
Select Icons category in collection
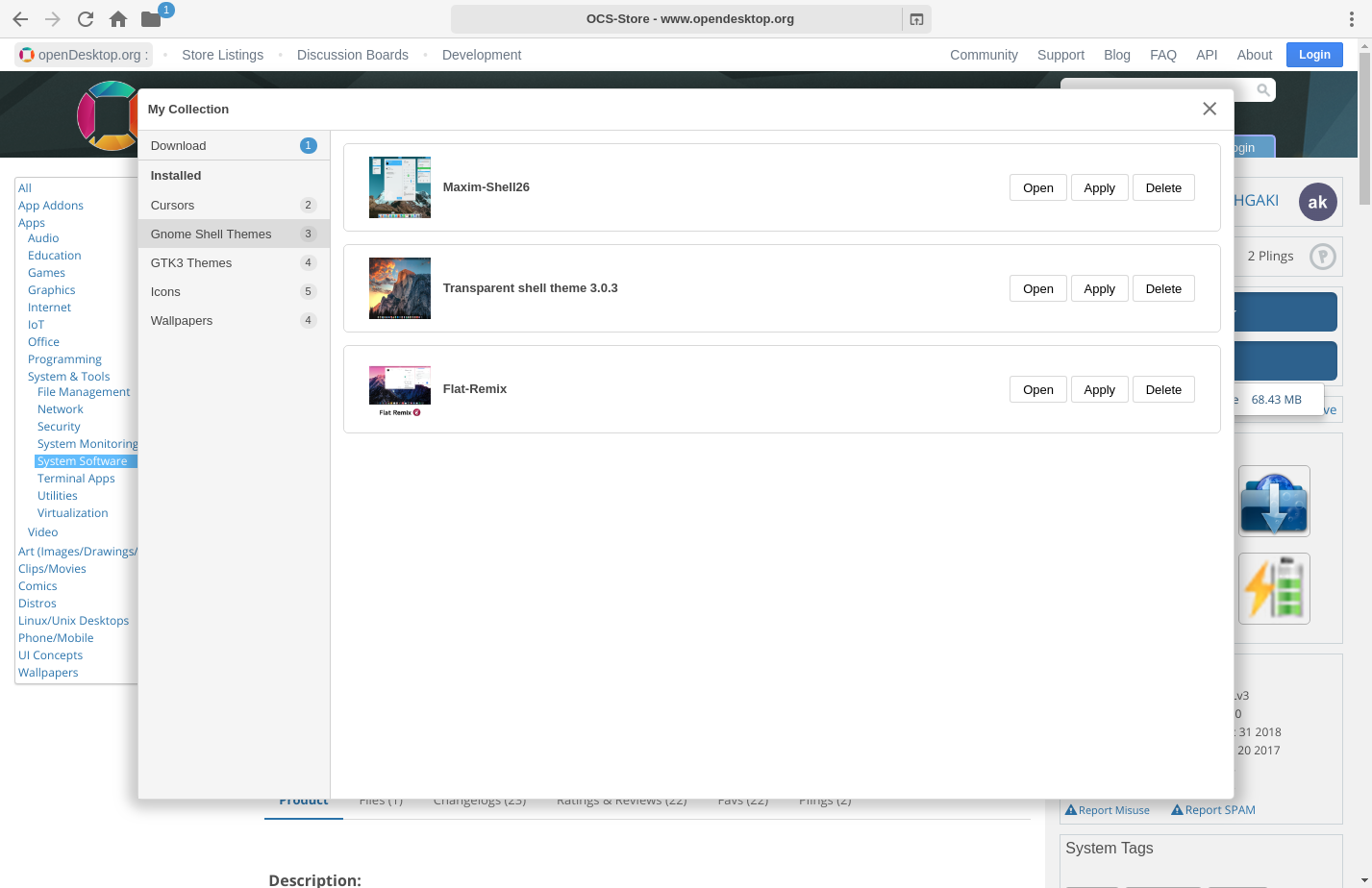point(234,291)
